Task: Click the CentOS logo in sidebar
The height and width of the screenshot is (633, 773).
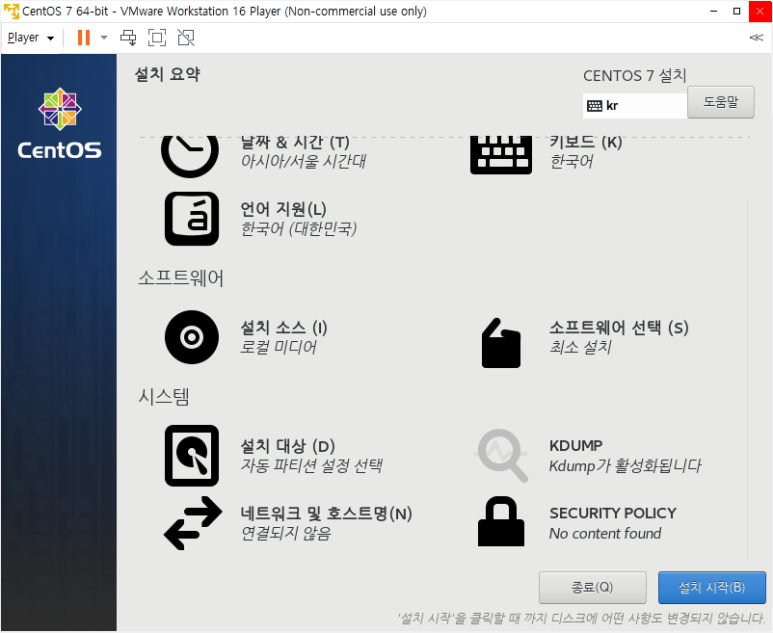Action: [x=60, y=124]
